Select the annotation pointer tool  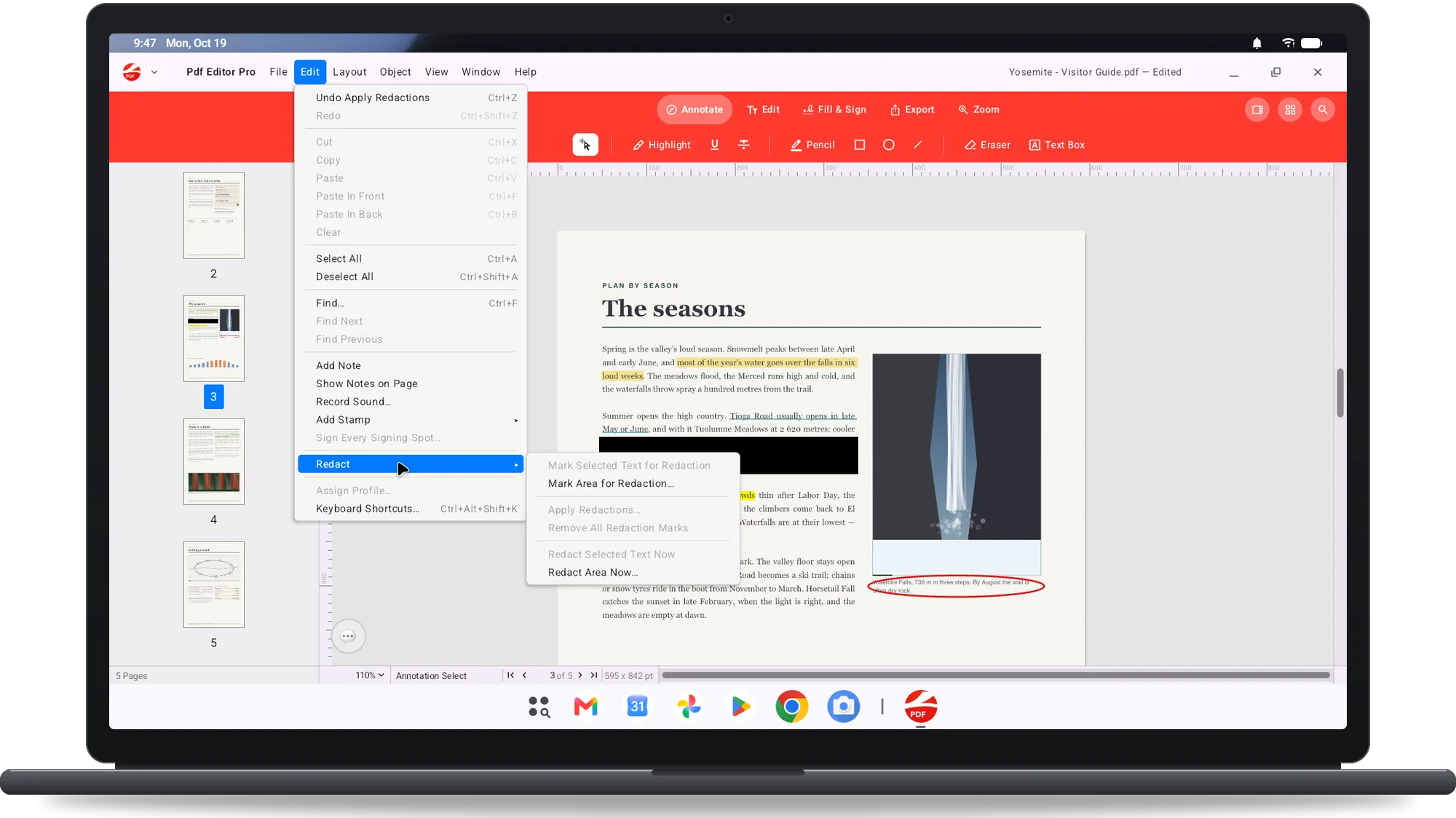click(x=585, y=145)
